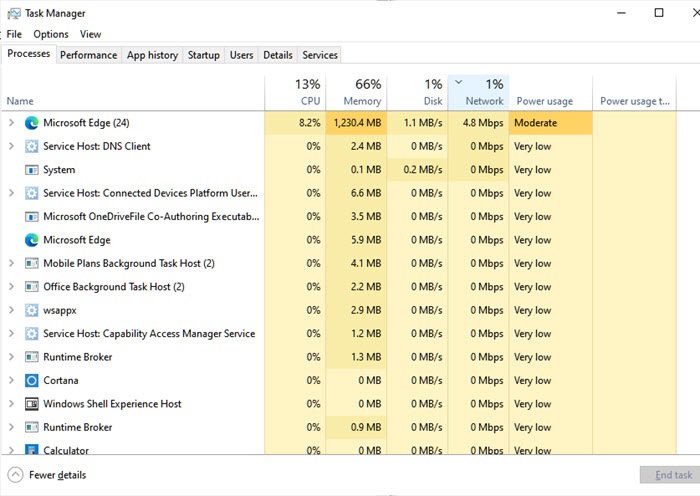700x496 pixels.
Task: Sort by the CPU column header
Action: click(295, 93)
